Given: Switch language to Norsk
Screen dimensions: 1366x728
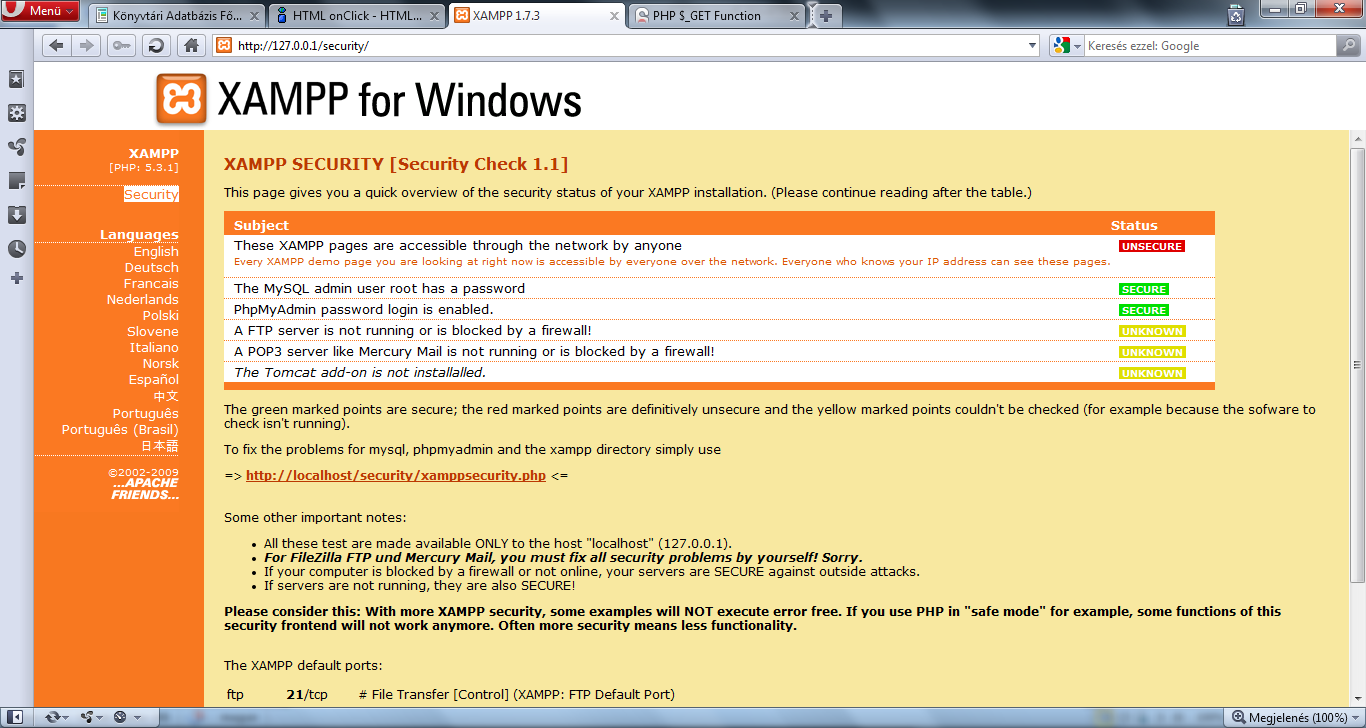Looking at the screenshot, I should point(160,363).
